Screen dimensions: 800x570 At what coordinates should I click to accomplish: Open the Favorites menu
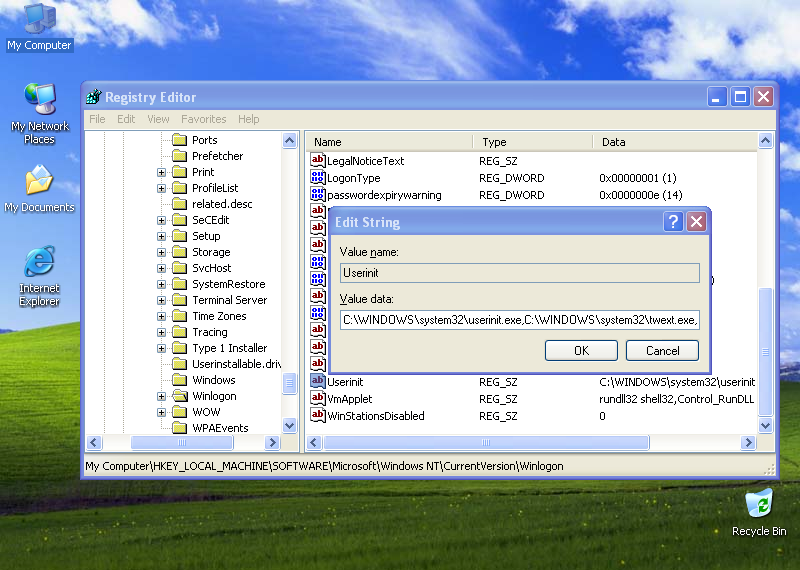pyautogui.click(x=204, y=119)
